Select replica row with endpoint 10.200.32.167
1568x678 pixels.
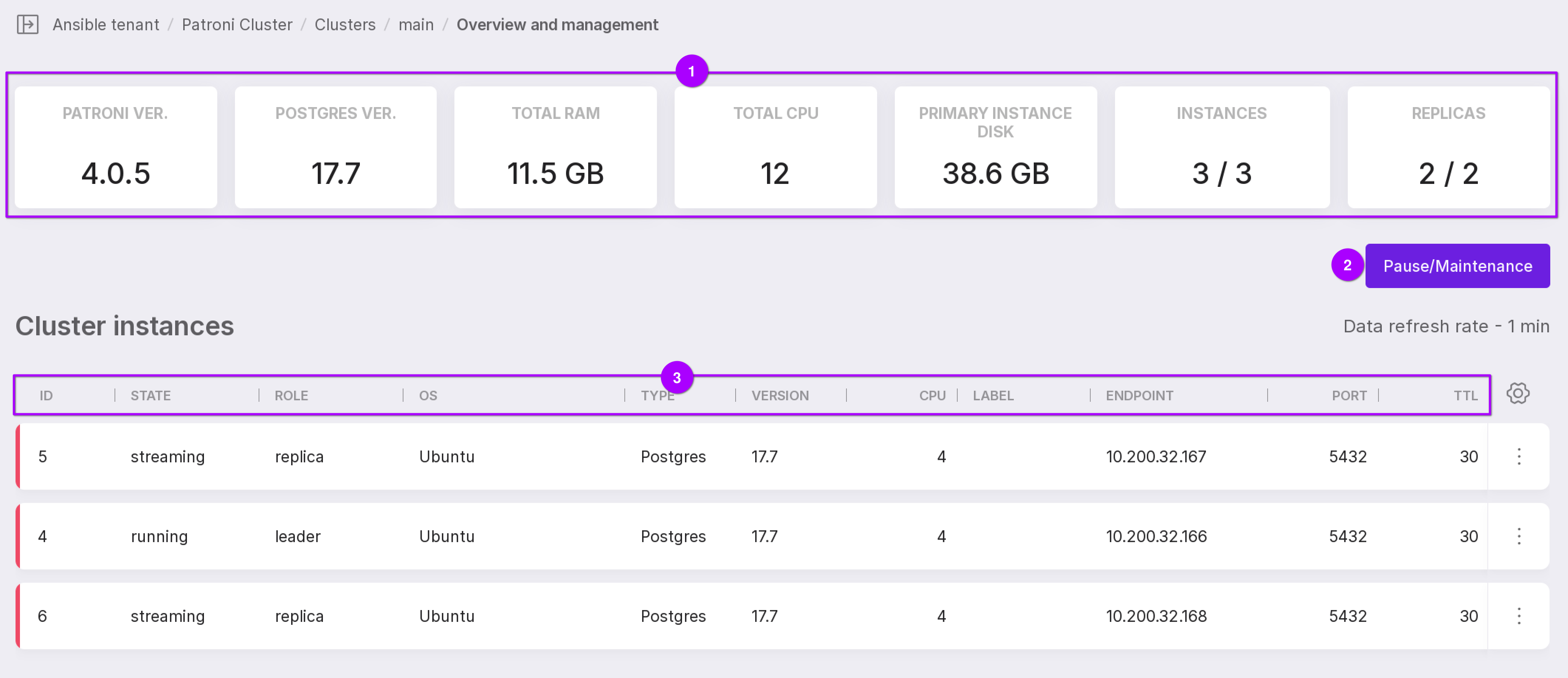(1155, 456)
